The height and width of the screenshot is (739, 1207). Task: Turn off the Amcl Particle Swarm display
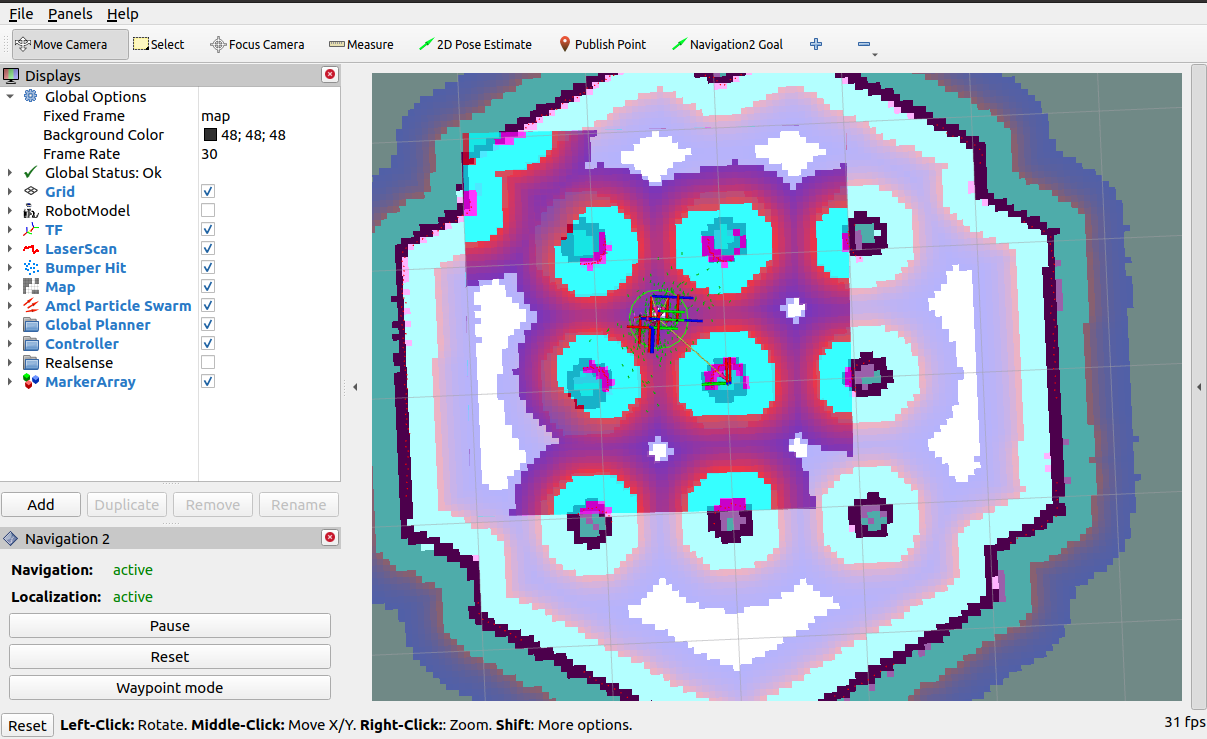(x=207, y=305)
